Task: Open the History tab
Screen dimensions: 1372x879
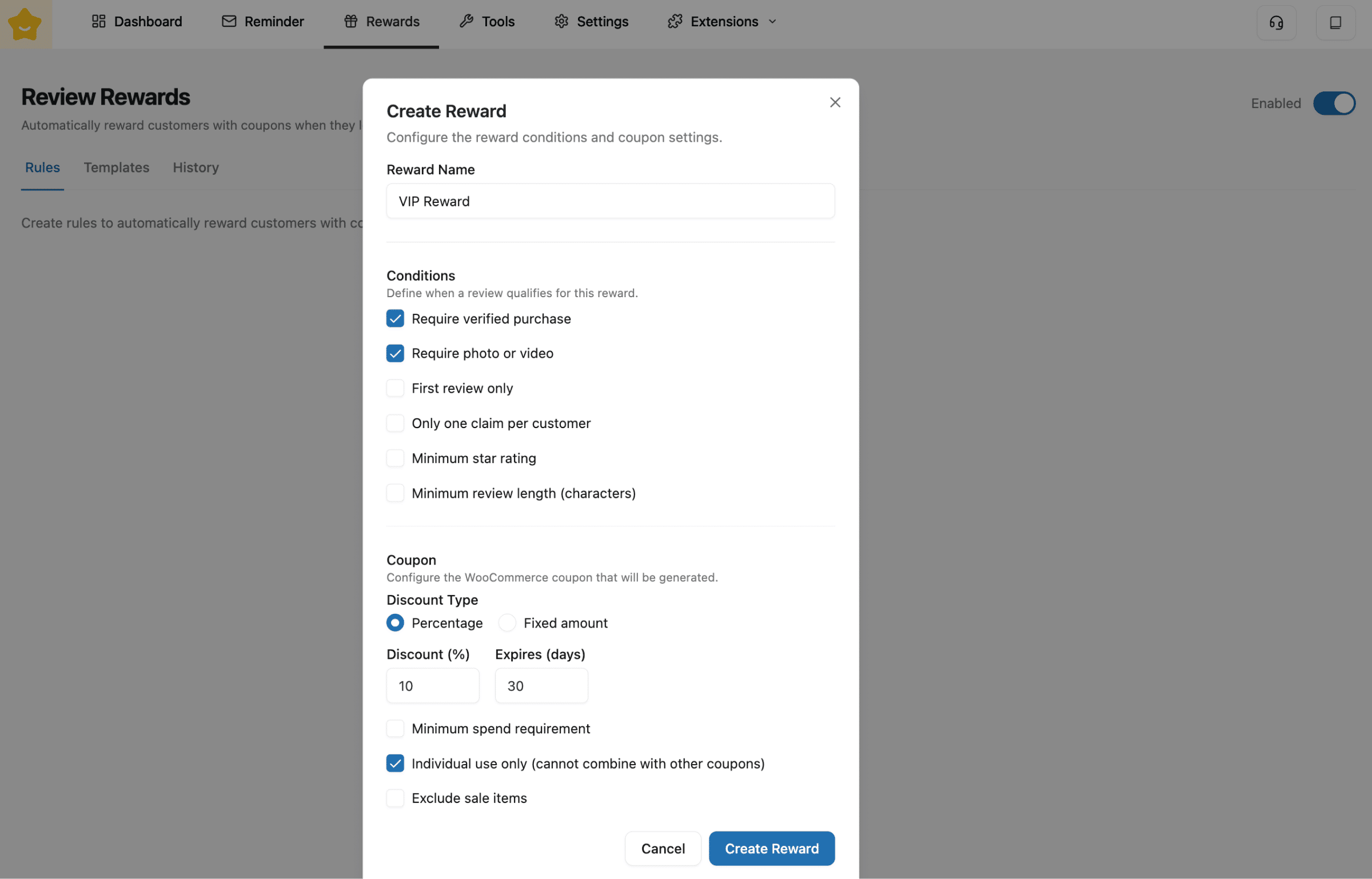Action: click(x=196, y=167)
